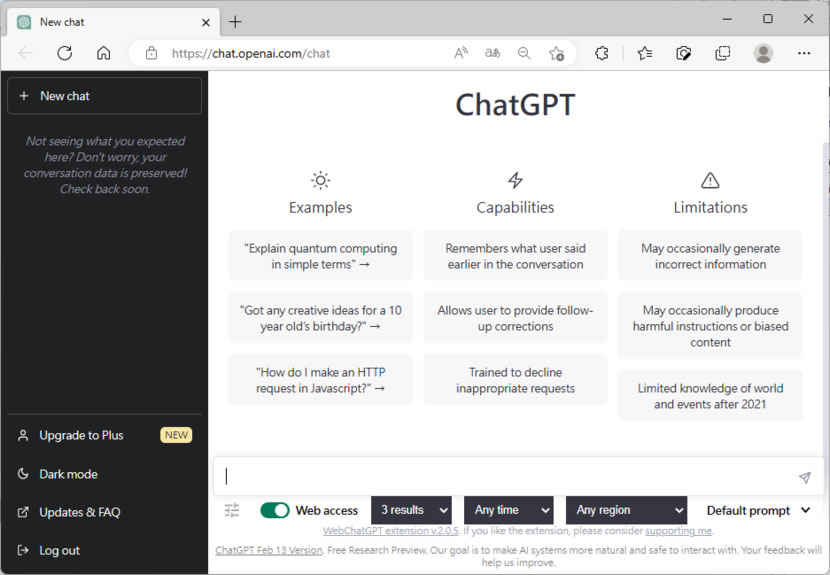Use example "Explain quantum computing in simple terms"
The width and height of the screenshot is (830, 575).
(x=320, y=256)
